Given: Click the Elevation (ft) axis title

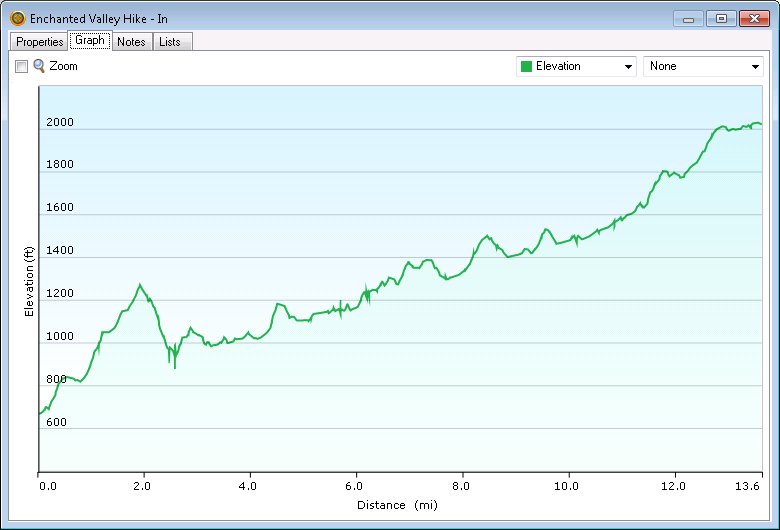Looking at the screenshot, I should click(x=29, y=281).
